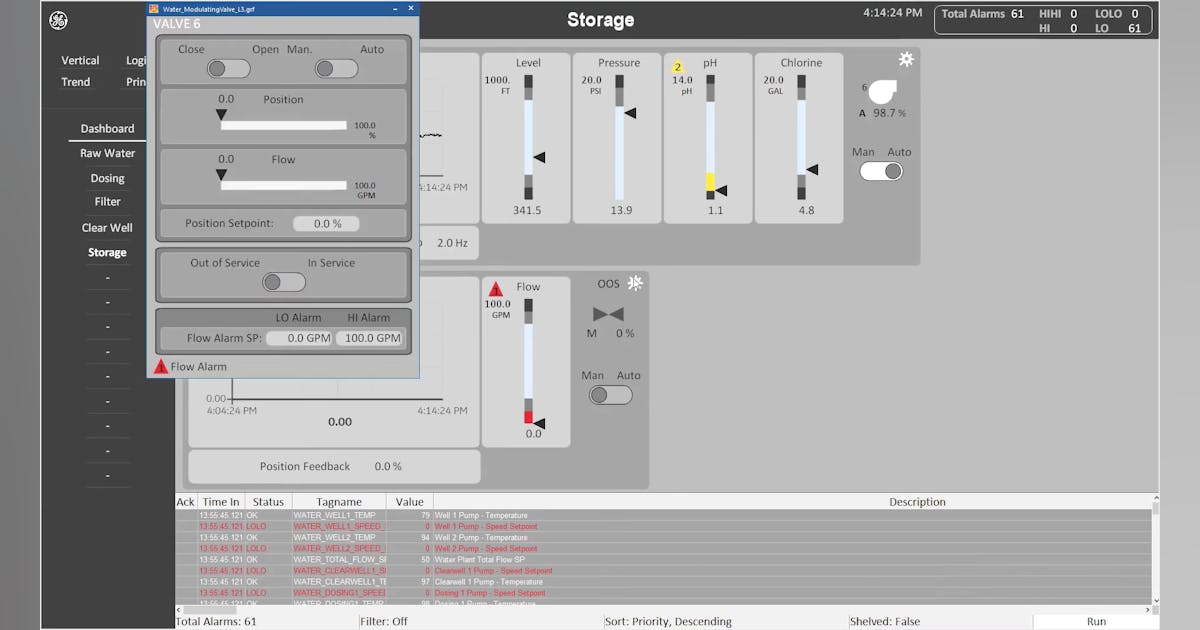Click the settings sunburst icon on Storage panel
Viewport: 1200px width, 630px height.
pyautogui.click(x=906, y=60)
